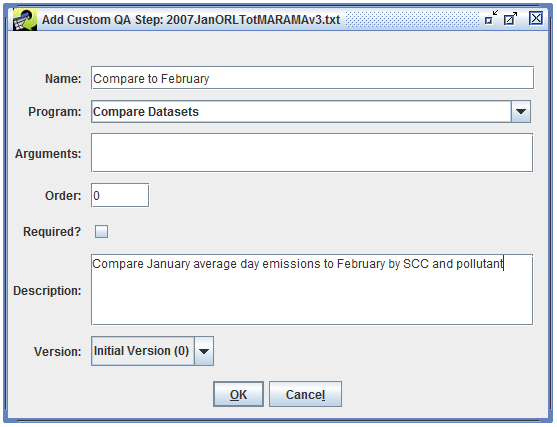Click into the Arguments text area
The width and height of the screenshot is (557, 427).
coord(312,153)
